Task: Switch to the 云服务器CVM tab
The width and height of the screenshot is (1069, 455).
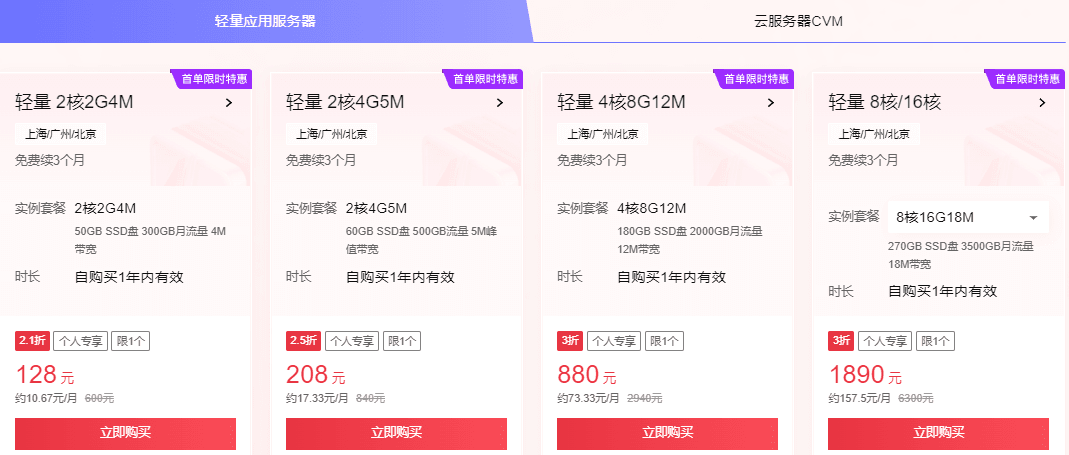Action: 799,21
